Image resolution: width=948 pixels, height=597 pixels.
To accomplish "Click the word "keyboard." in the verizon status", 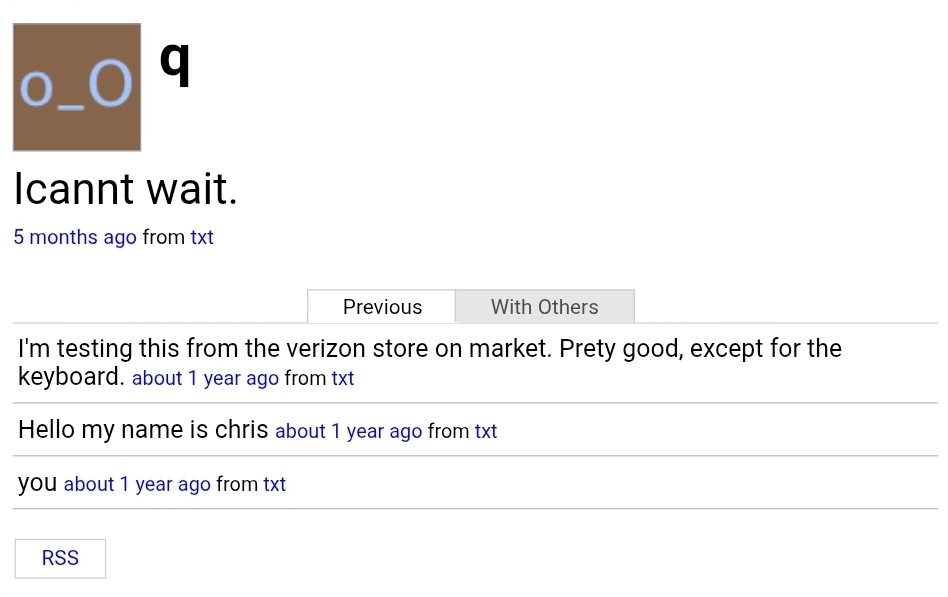I will tap(71, 377).
